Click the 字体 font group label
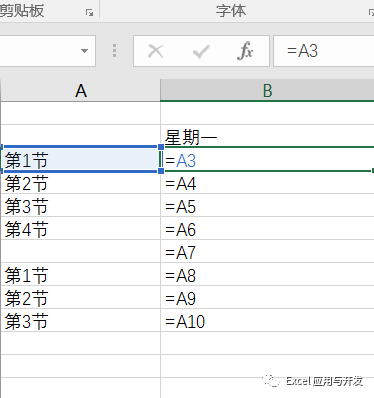Viewport: 374px width, 398px height. point(231,11)
